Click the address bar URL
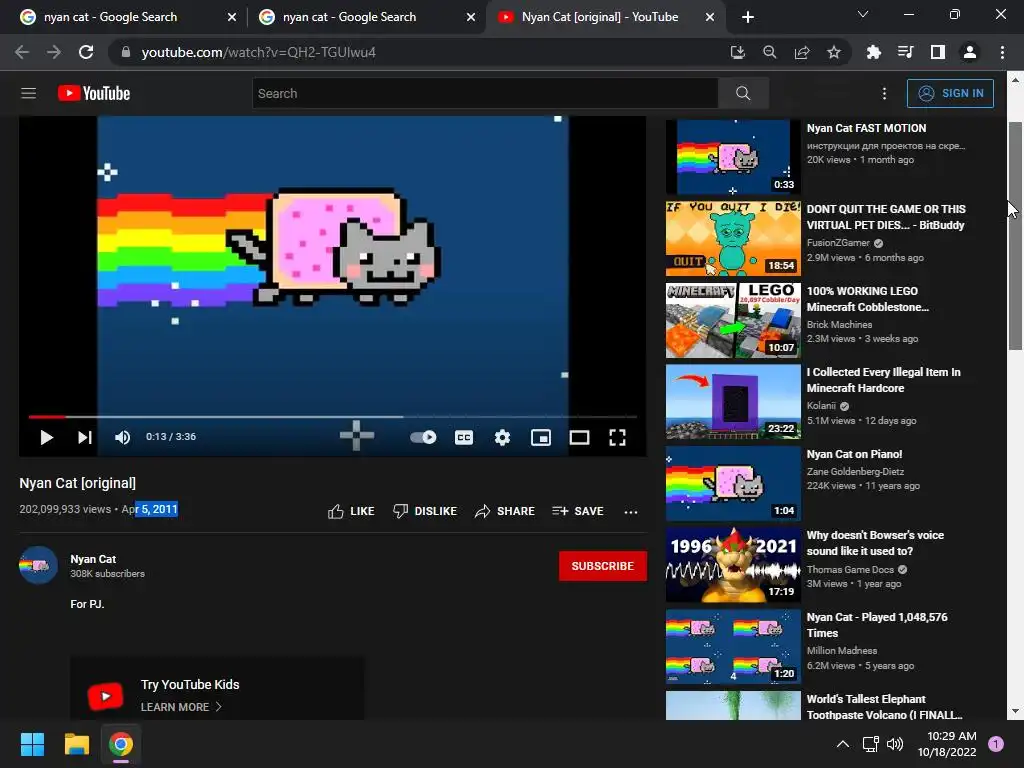Screen dimensions: 1024x768 tap(259, 52)
